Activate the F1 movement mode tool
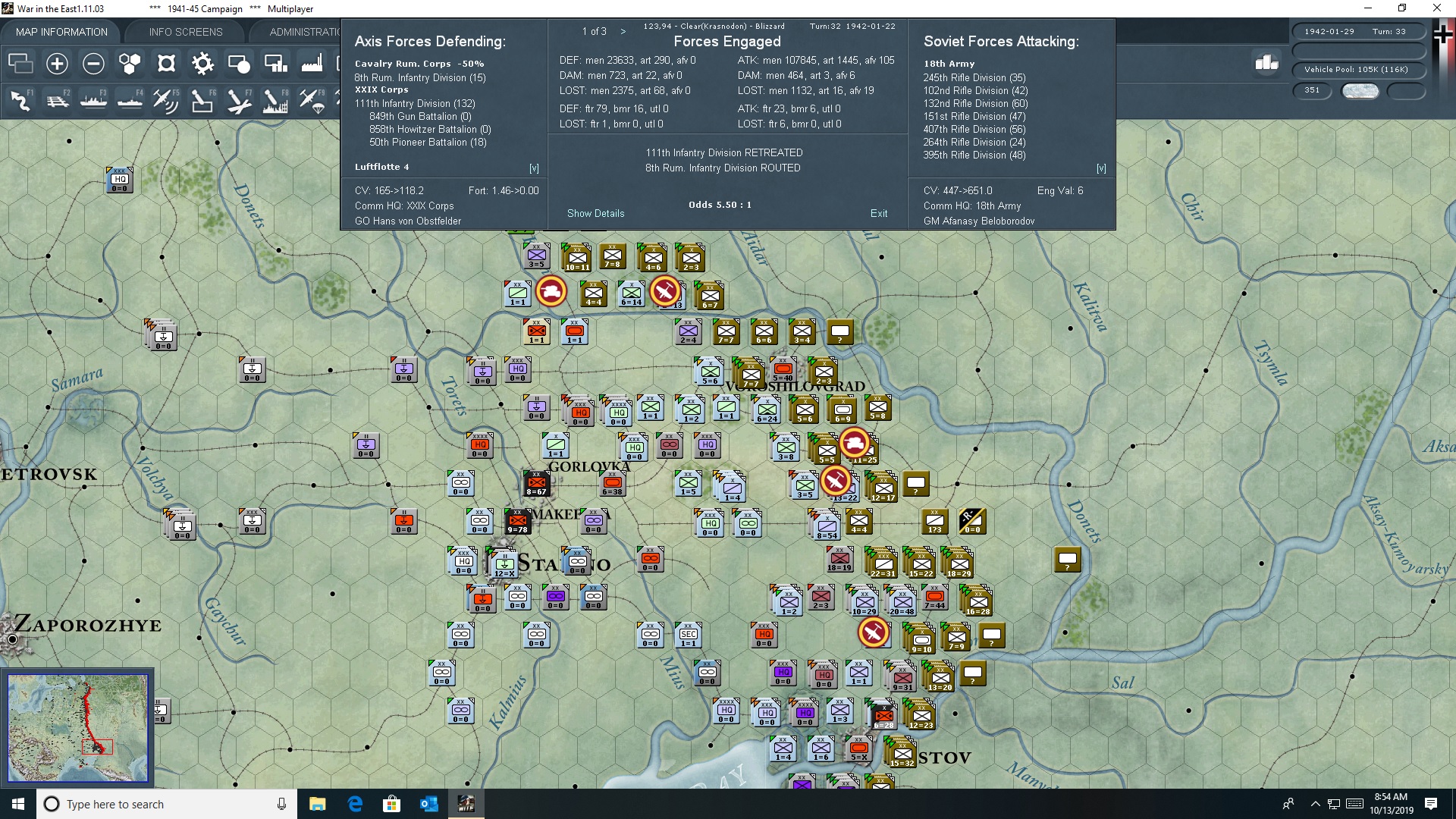Screen dimensions: 1456x819 [x=20, y=101]
